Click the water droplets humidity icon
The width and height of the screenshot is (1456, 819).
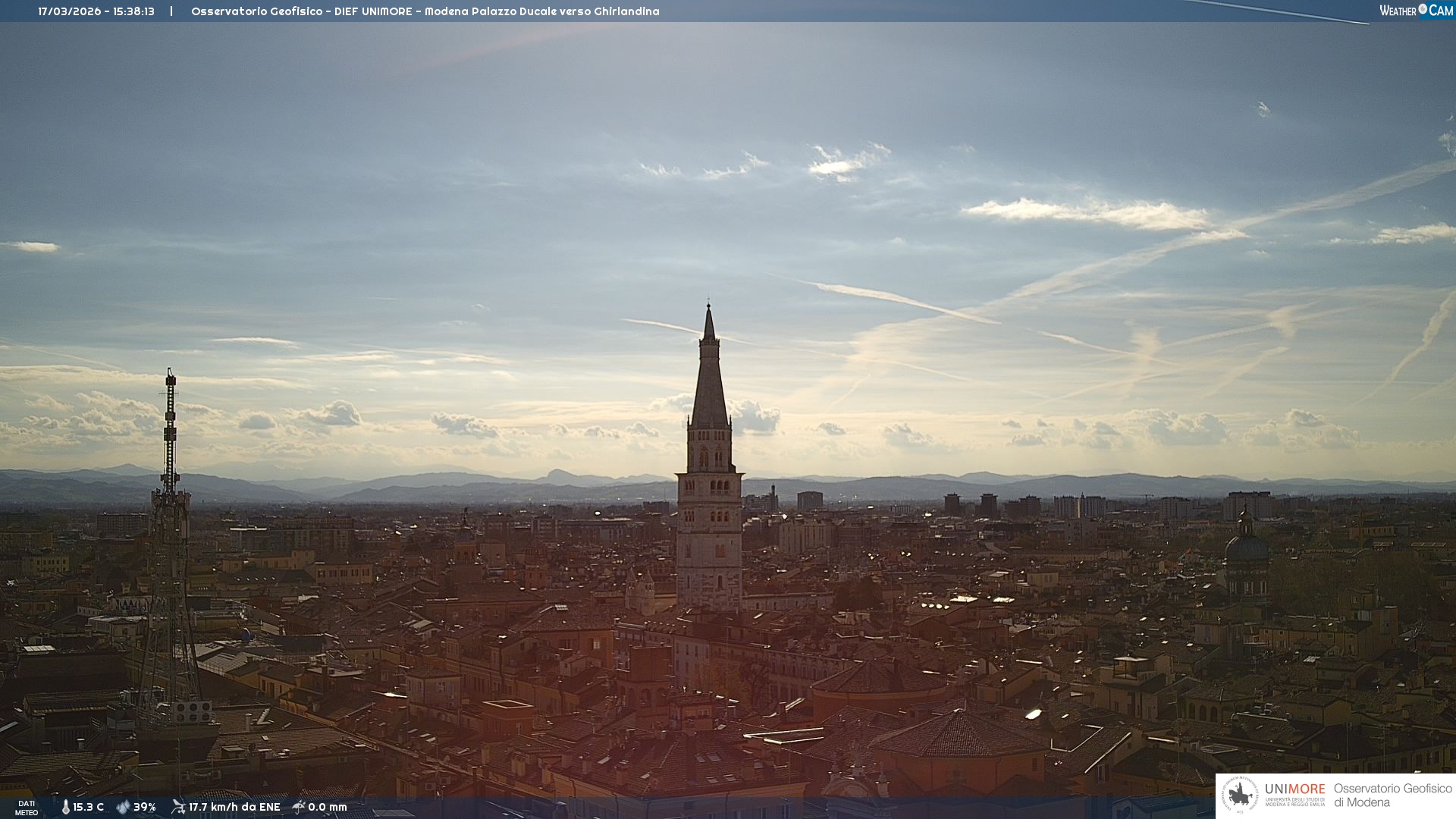pos(123,807)
